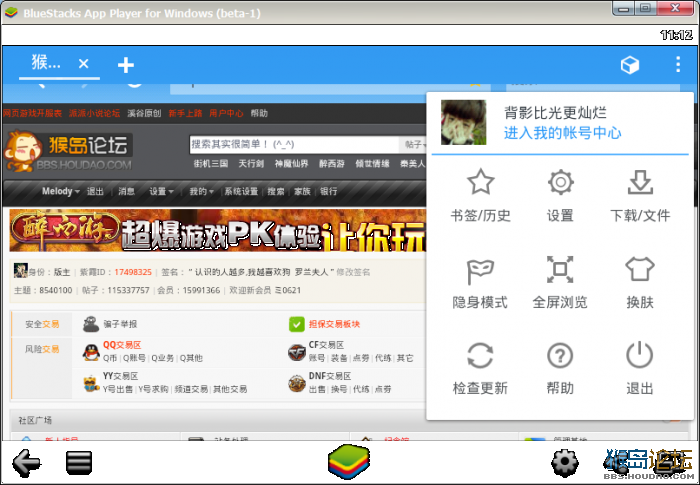Click 神魔仙界 hot search link
This screenshot has width=700, height=485.
tap(292, 164)
